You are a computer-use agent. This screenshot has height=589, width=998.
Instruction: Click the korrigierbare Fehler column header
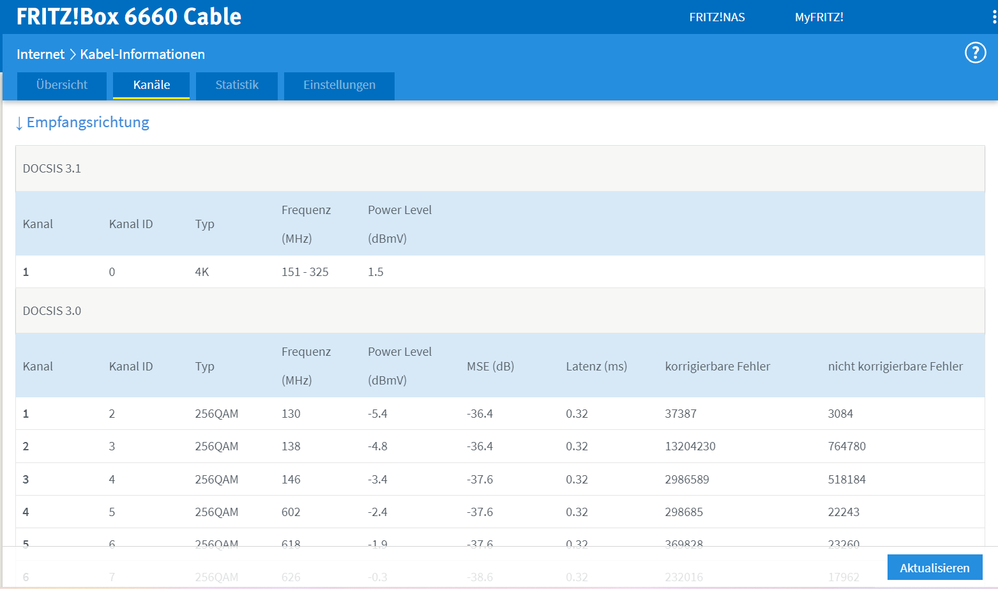tap(717, 366)
